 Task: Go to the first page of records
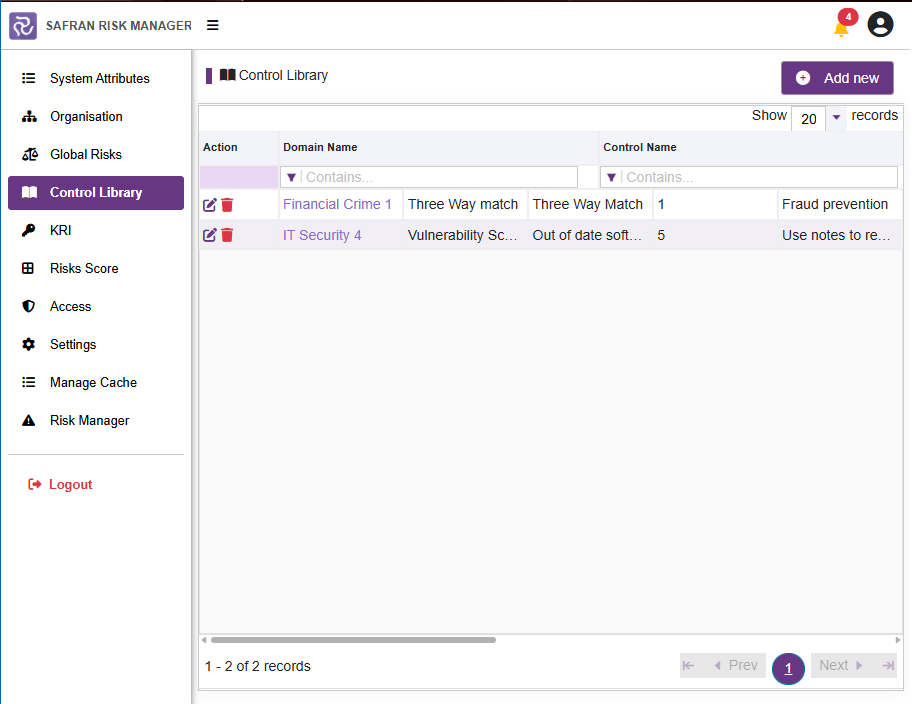coord(689,665)
